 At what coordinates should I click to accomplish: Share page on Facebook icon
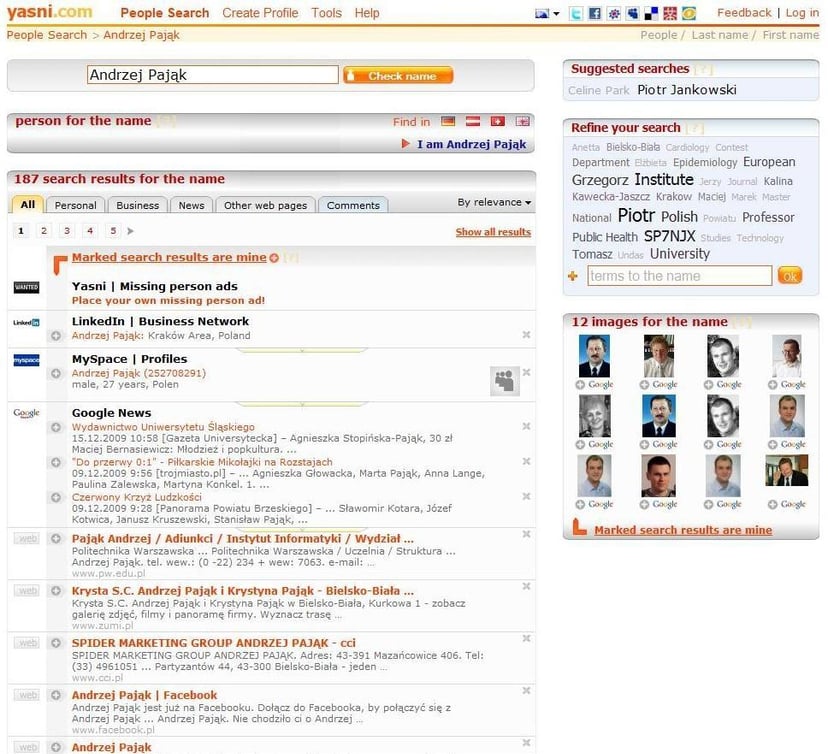coord(595,14)
